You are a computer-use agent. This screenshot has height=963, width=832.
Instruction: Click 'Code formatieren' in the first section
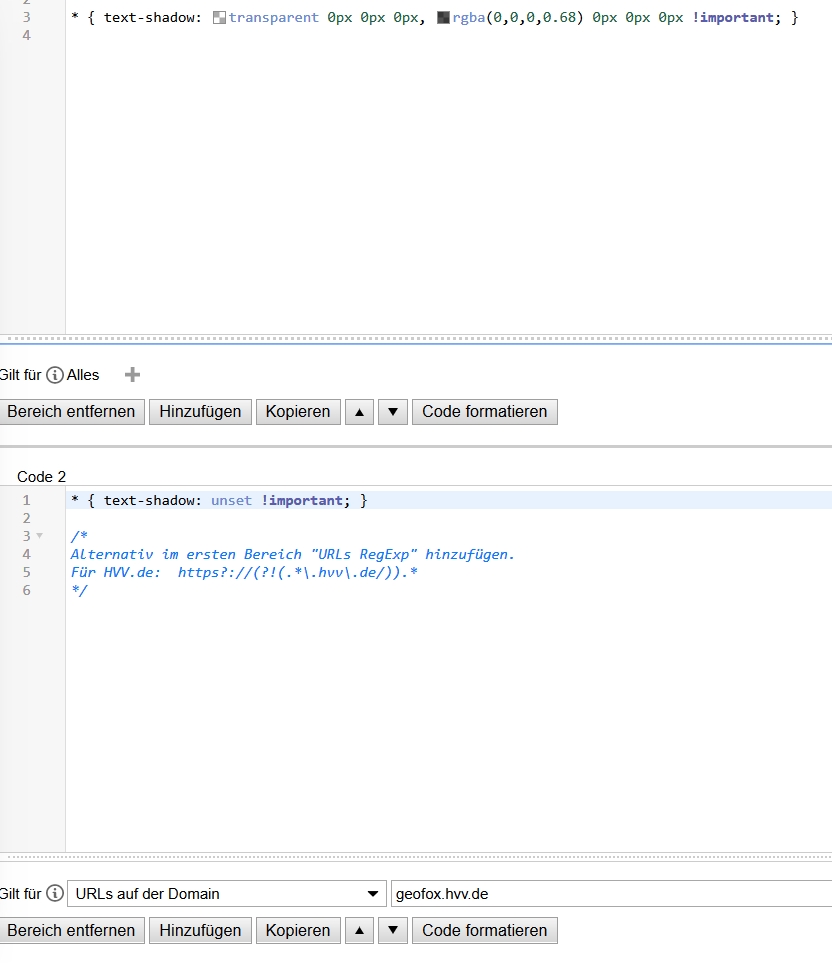[484, 412]
